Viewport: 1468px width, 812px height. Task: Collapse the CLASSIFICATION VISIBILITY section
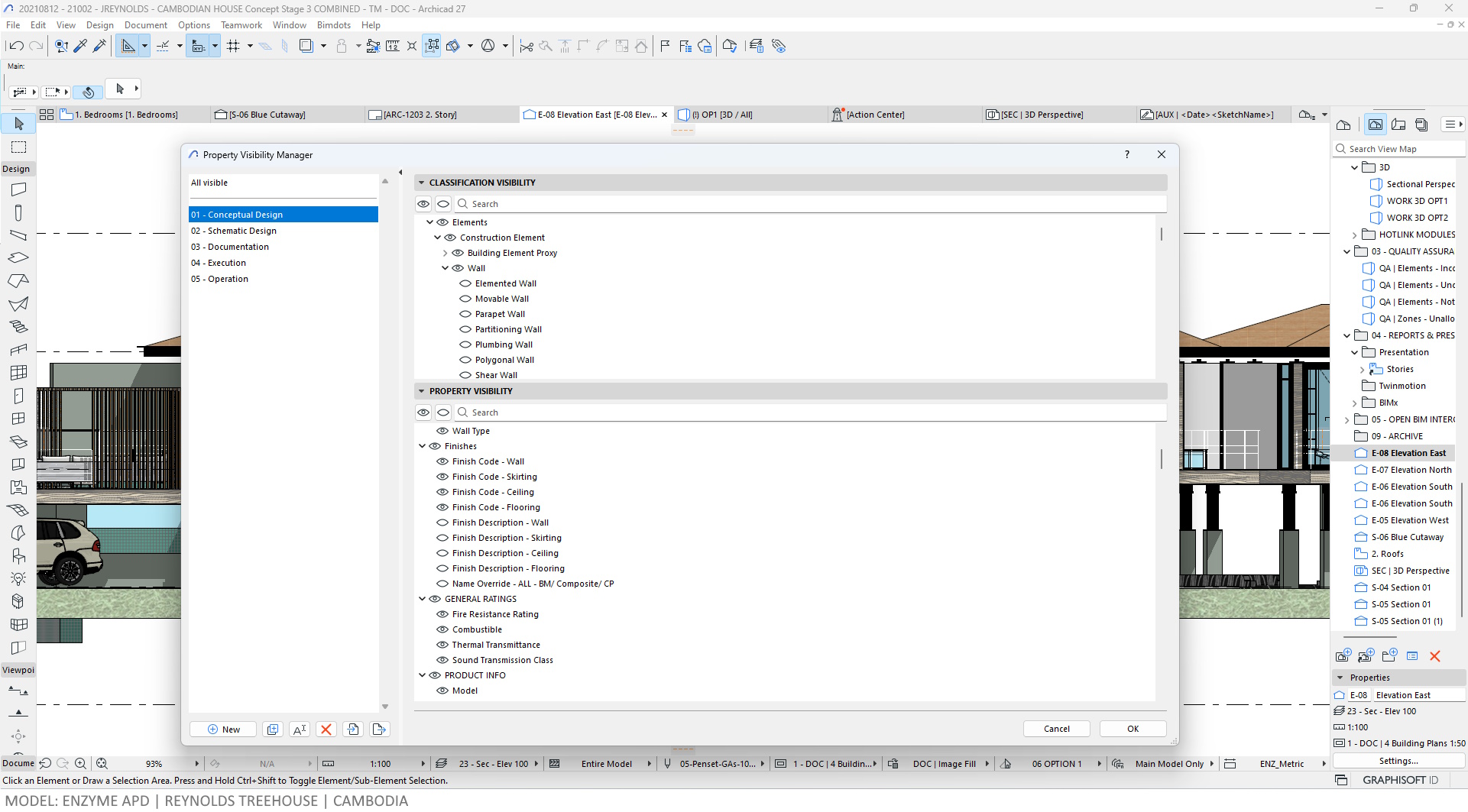coord(421,183)
